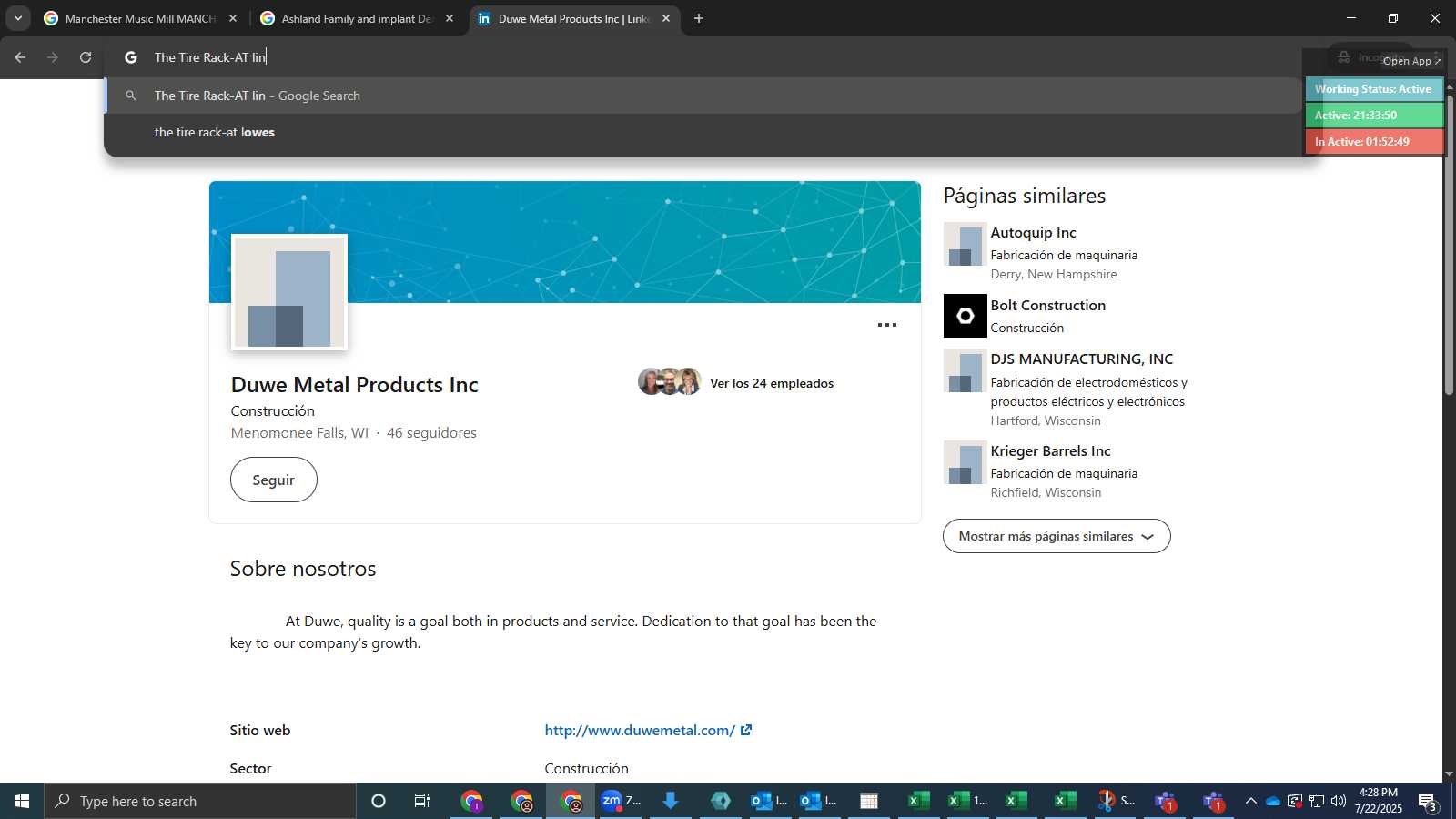This screenshot has width=1456, height=819.
Task: Open Task View icon on taskbar
Action: click(x=422, y=801)
